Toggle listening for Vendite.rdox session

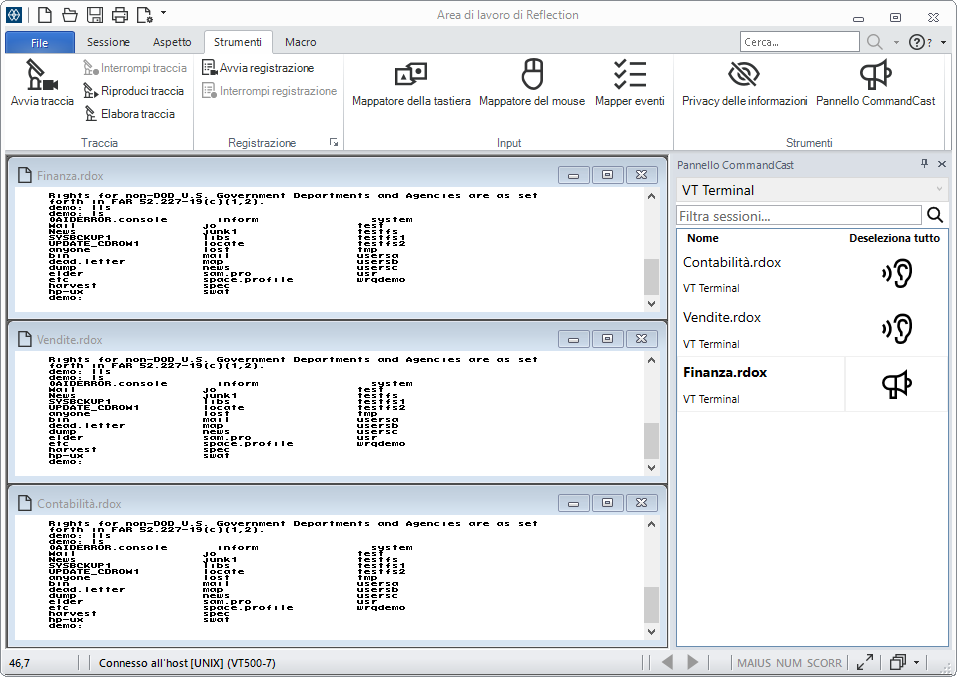tap(897, 329)
